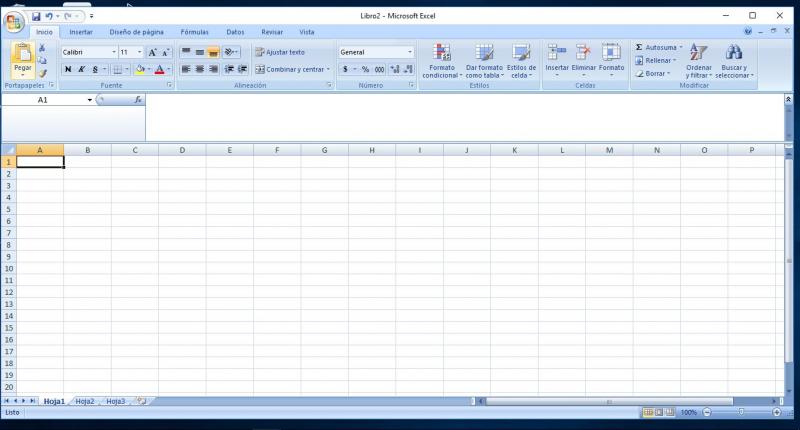
Task: Switch to the Fórmulas ribbon tab
Action: click(194, 32)
